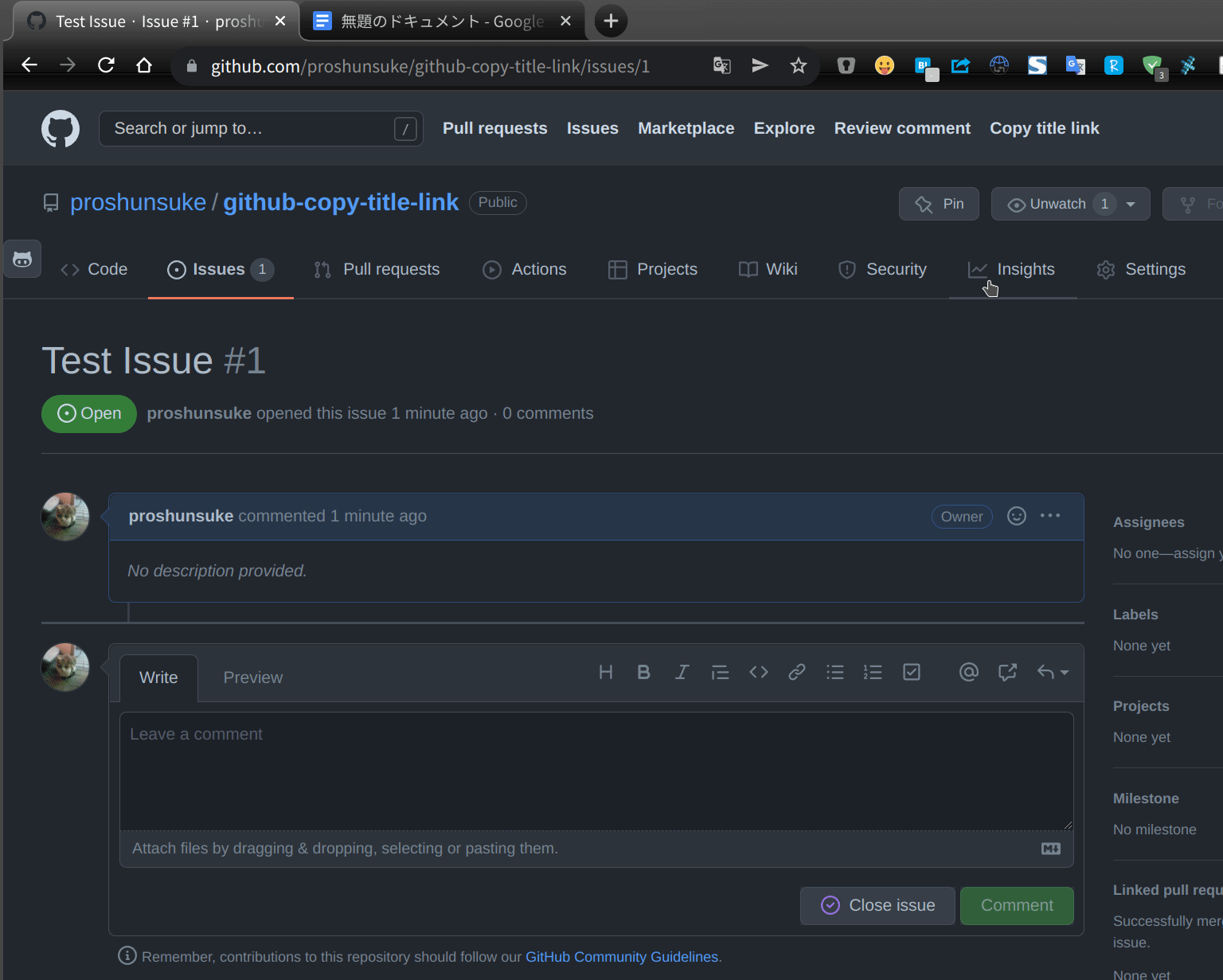Open the Projects repository tab
Screen dimensions: 1223x980
[x=653, y=269]
